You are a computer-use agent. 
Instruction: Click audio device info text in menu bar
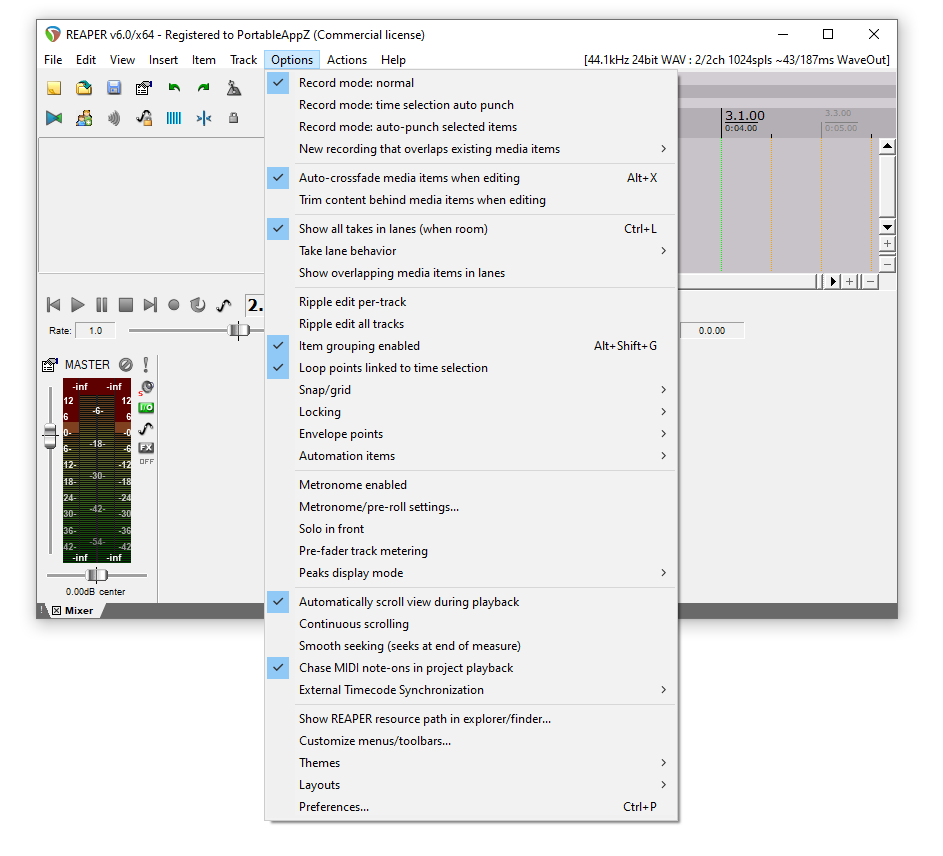[x=737, y=60]
